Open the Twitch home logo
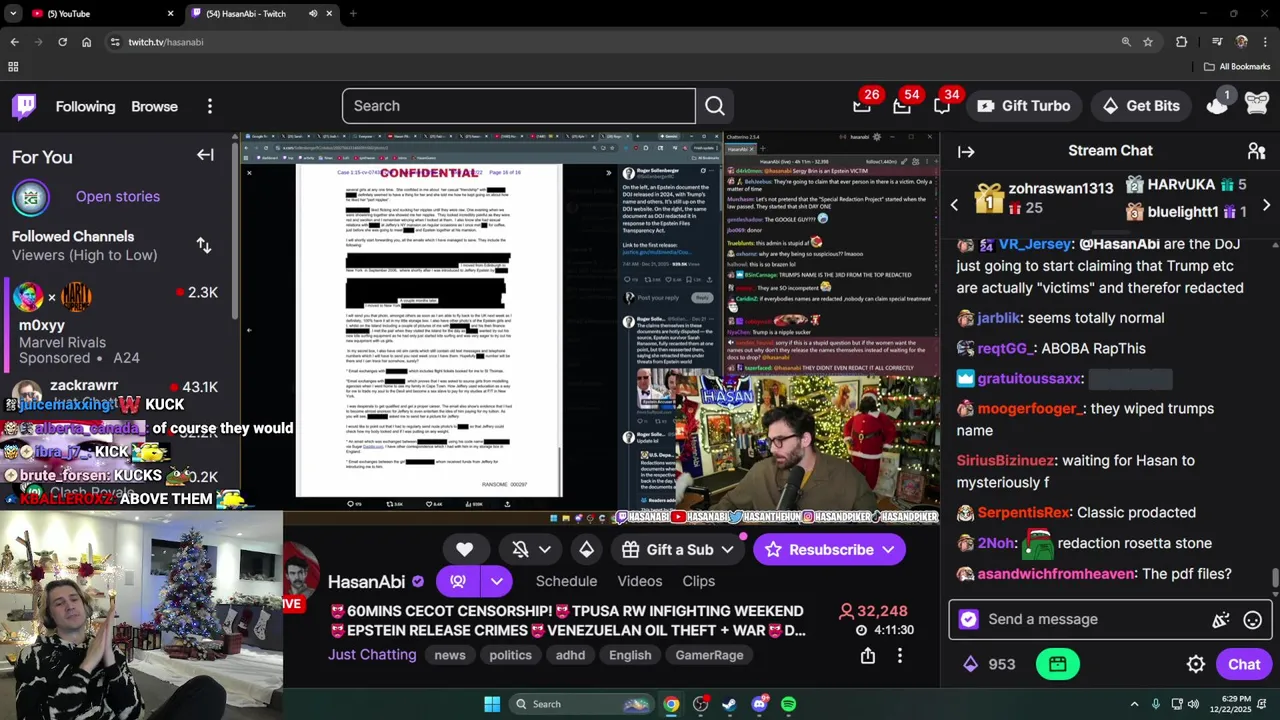Screen dimensions: 1280x720 click(x=24, y=106)
